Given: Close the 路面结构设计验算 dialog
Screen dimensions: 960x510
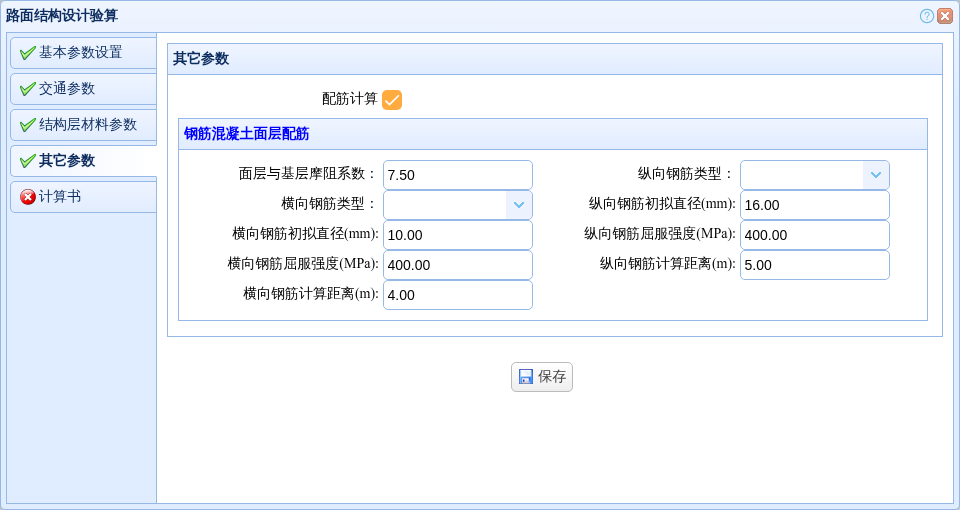Looking at the screenshot, I should pos(944,16).
